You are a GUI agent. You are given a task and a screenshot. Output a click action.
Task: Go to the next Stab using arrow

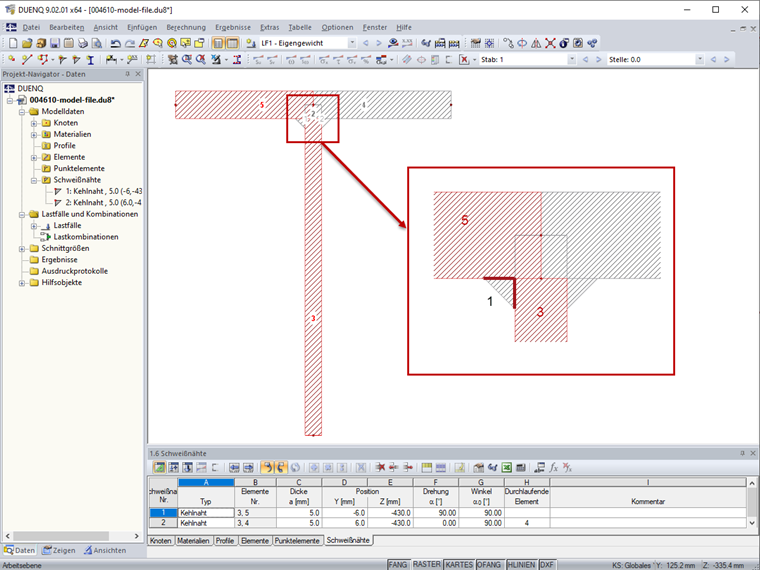tap(599, 60)
